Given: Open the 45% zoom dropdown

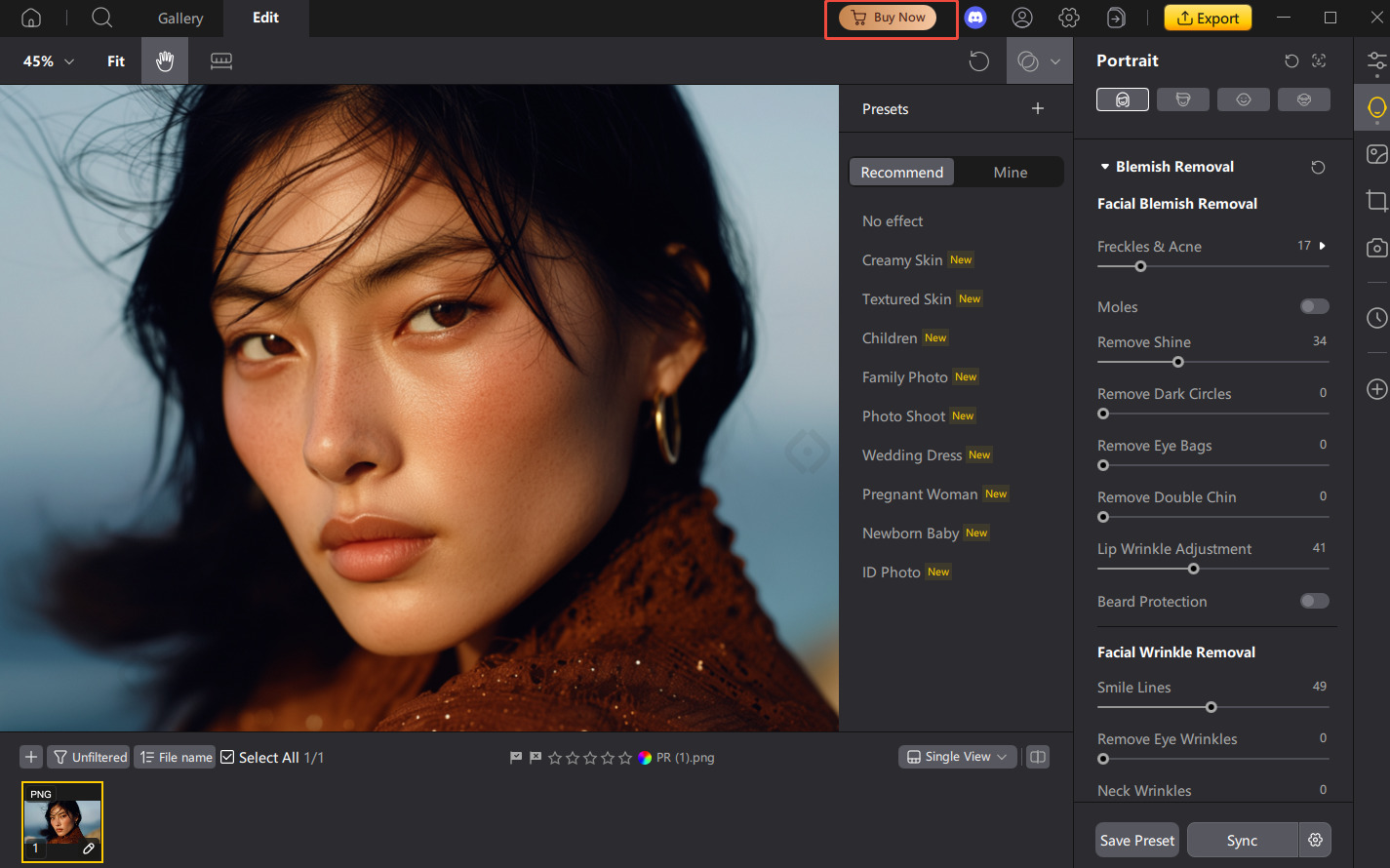Looking at the screenshot, I should tap(49, 61).
